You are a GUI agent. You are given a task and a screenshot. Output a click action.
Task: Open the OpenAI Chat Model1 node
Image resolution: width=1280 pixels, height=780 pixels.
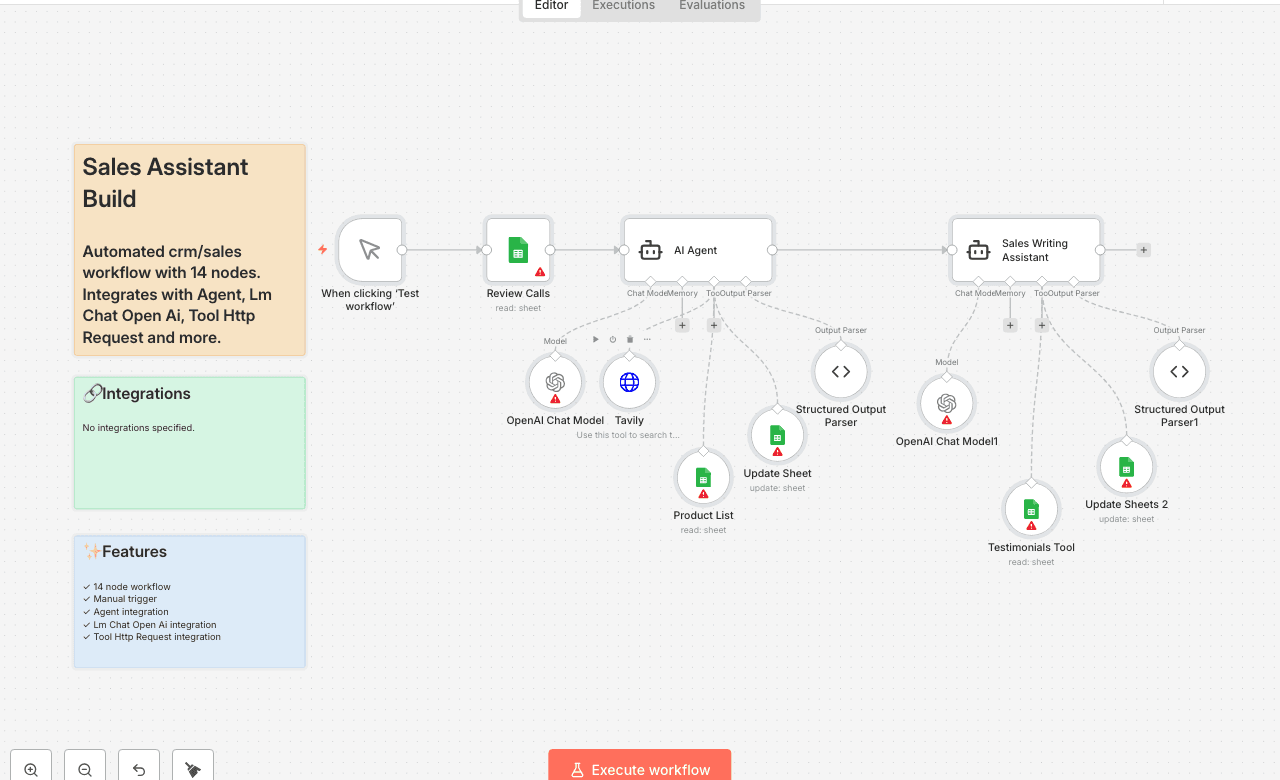(947, 403)
